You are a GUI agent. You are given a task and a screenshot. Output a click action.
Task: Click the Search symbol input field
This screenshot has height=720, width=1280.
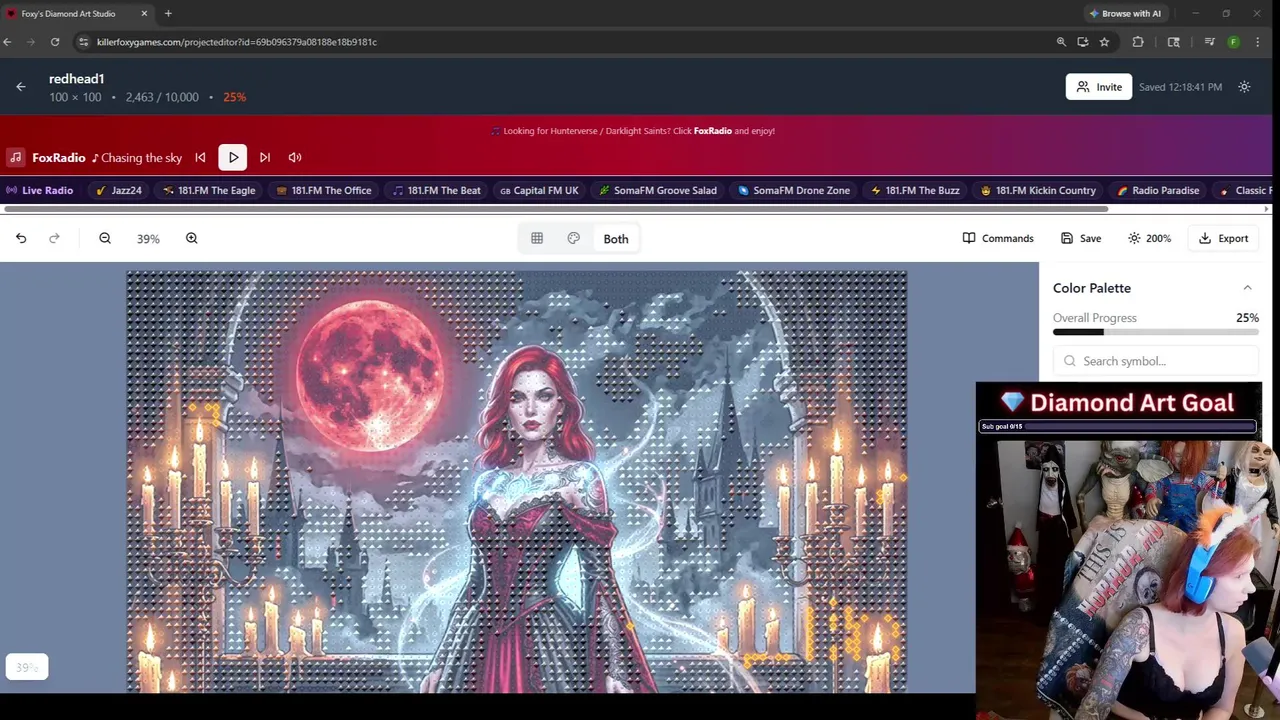(x=1155, y=361)
